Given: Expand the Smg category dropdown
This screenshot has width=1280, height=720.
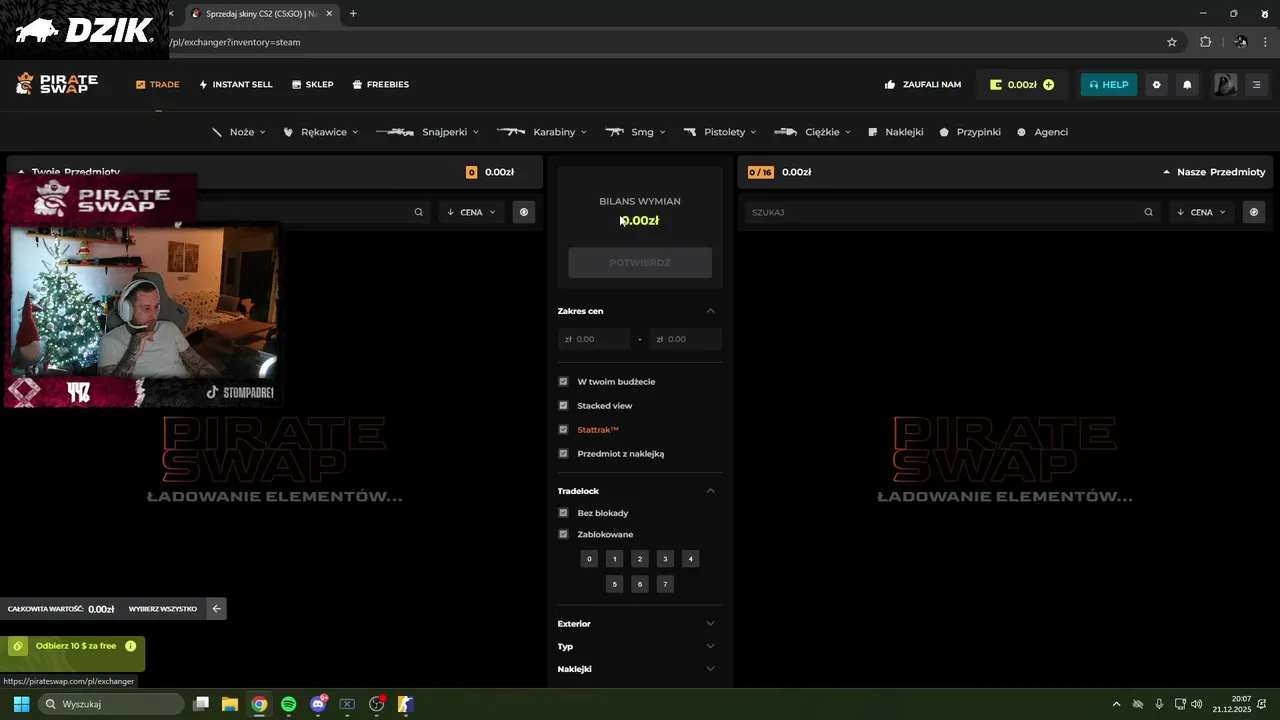Looking at the screenshot, I should 635,132.
